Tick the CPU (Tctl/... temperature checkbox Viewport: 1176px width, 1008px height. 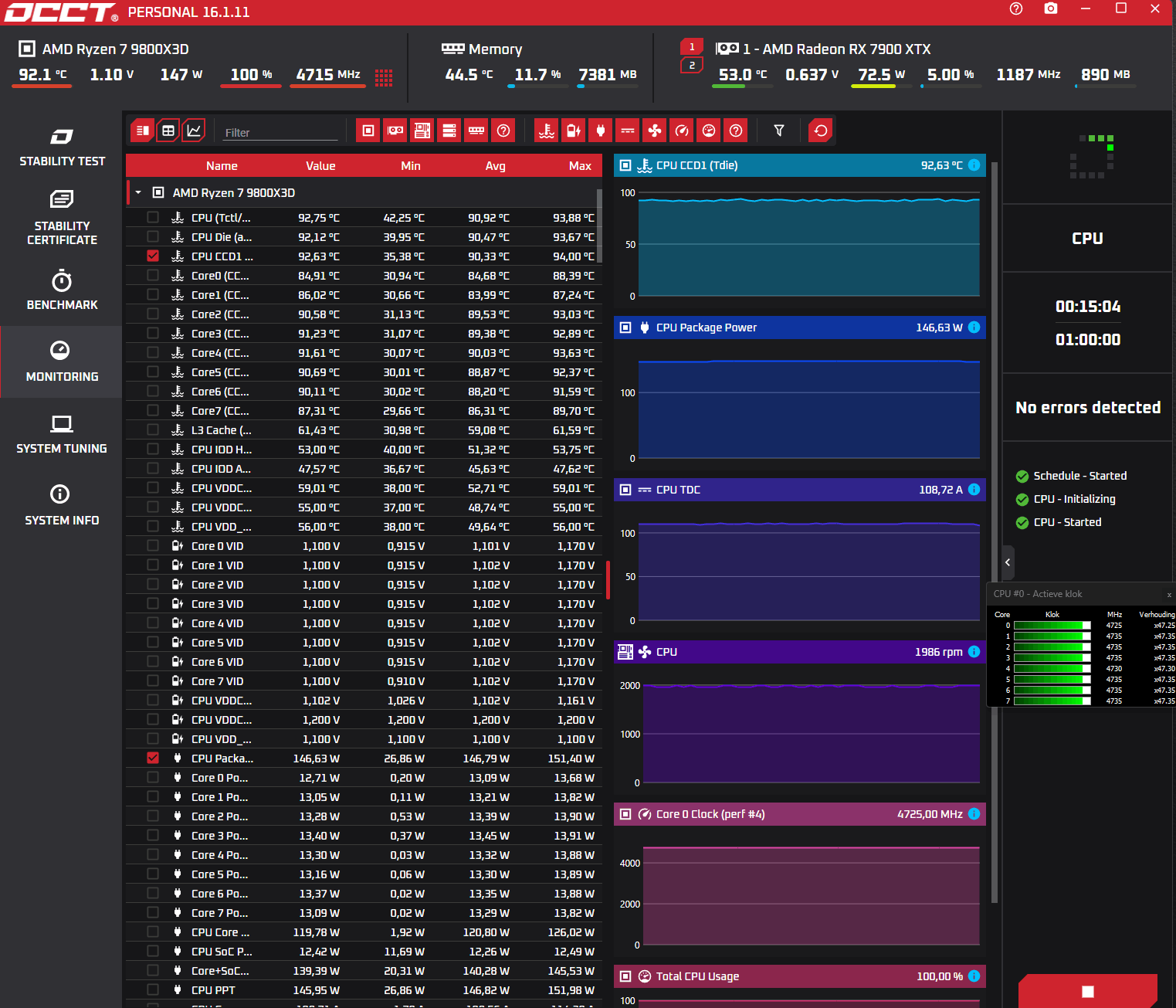click(x=153, y=218)
